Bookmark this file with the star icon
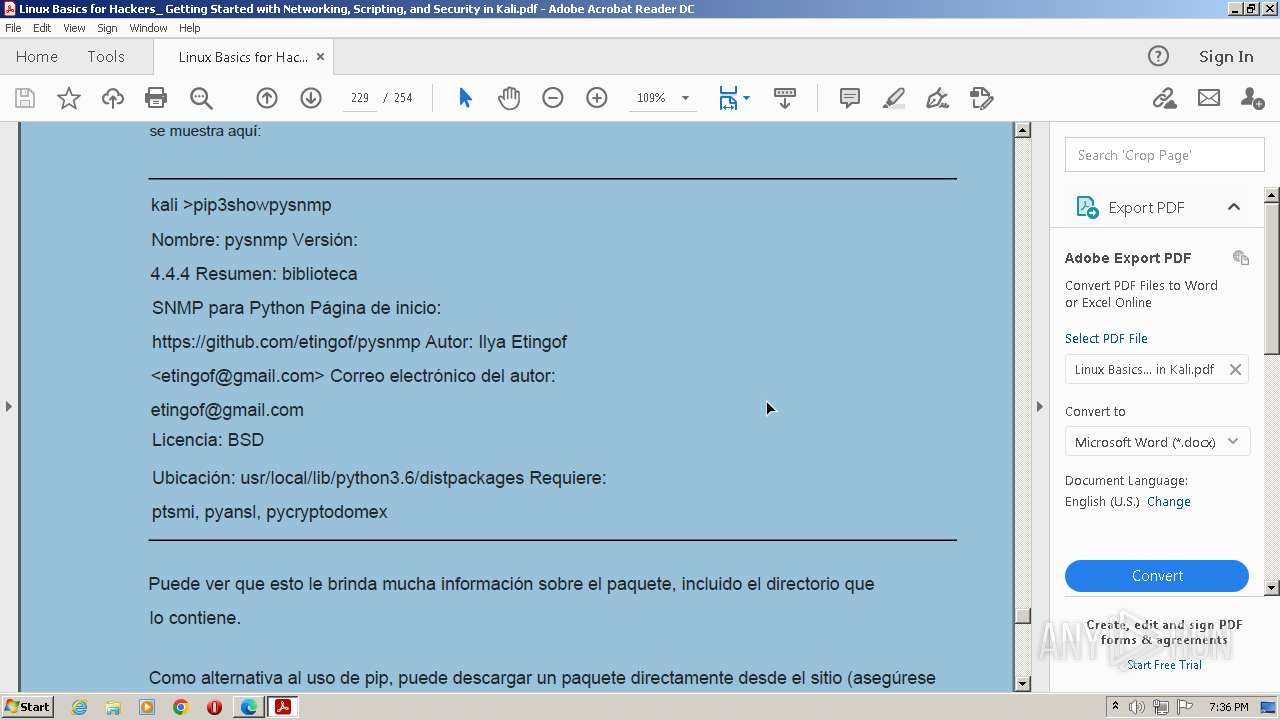The height and width of the screenshot is (720, 1280). click(x=69, y=98)
